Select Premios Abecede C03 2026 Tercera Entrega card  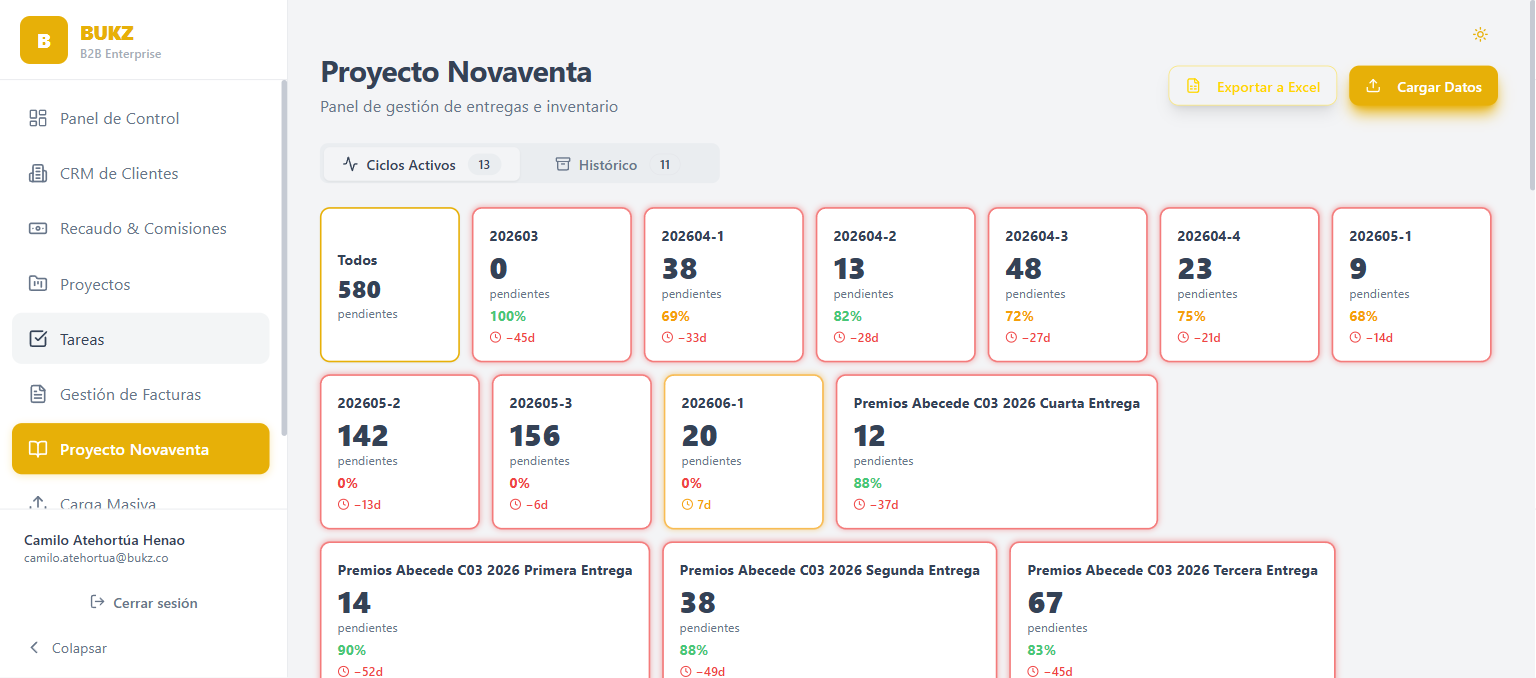pos(1173,610)
